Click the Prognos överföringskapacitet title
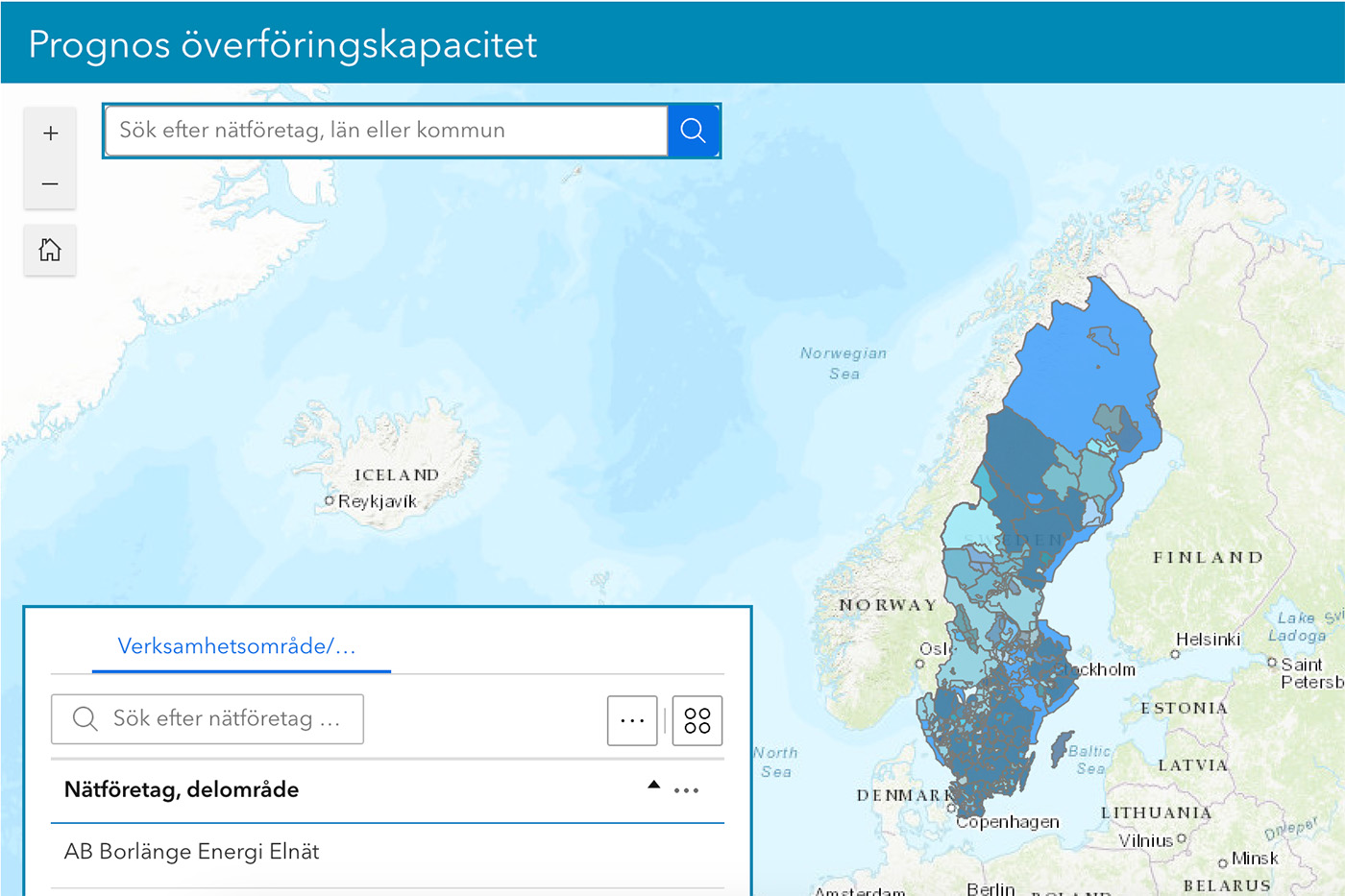Viewport: 1345px width, 896px height. pyautogui.click(x=282, y=44)
